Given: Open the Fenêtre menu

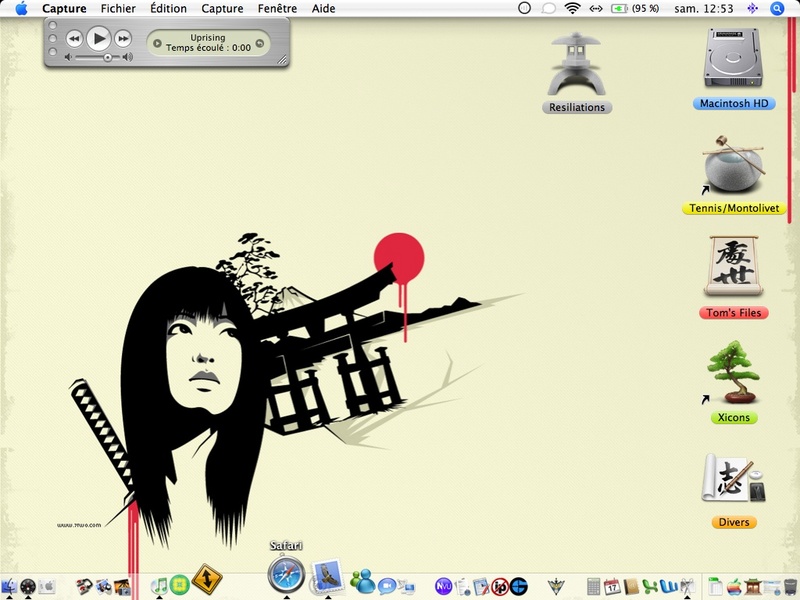Looking at the screenshot, I should click(x=278, y=8).
